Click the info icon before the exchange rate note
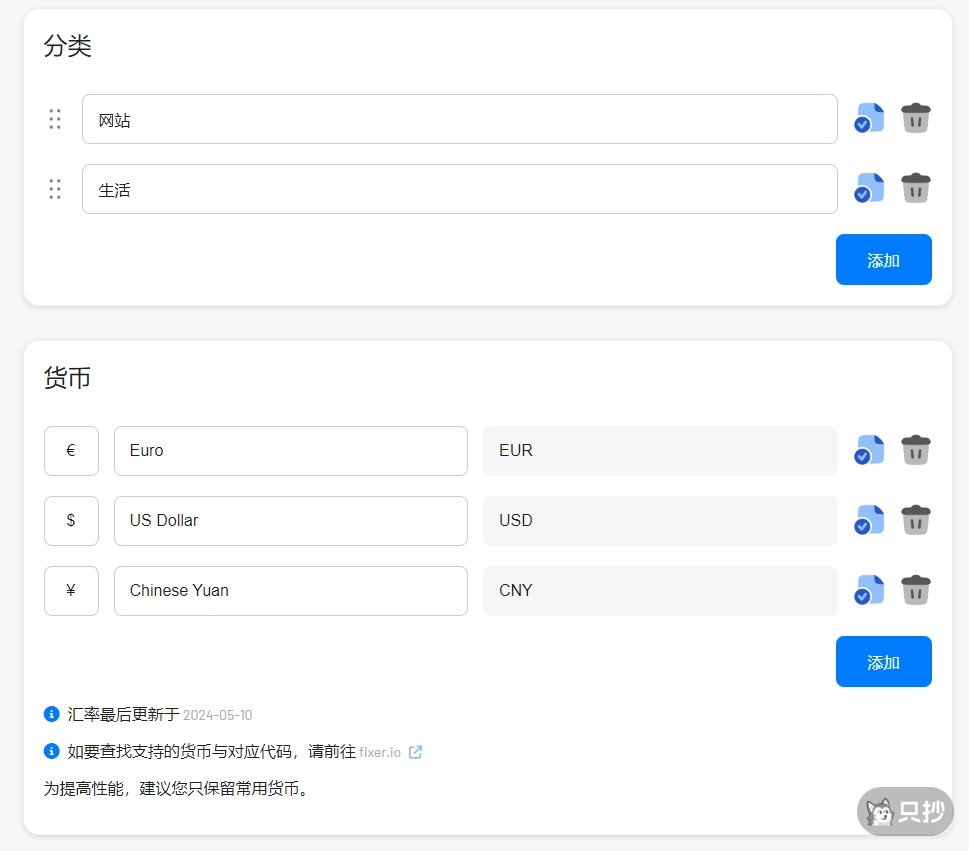 pos(51,713)
